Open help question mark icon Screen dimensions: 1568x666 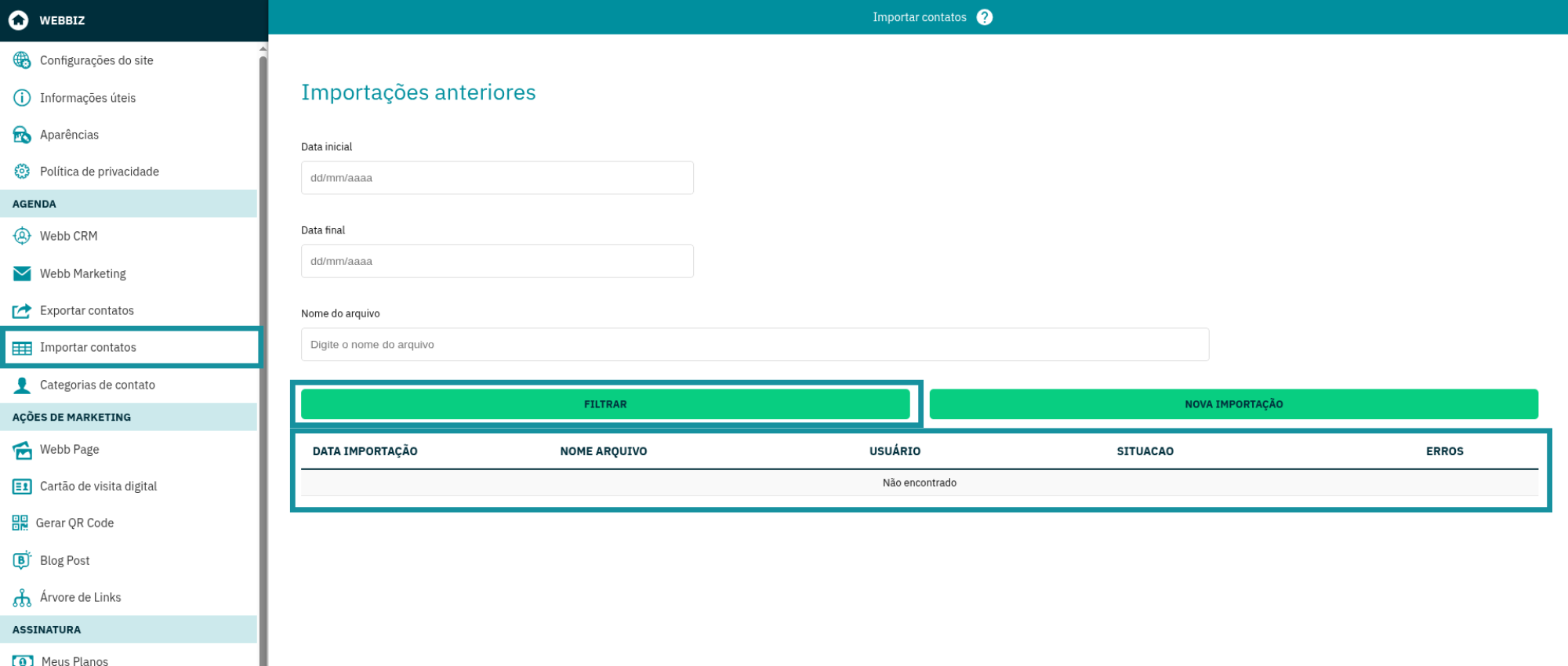point(984,17)
